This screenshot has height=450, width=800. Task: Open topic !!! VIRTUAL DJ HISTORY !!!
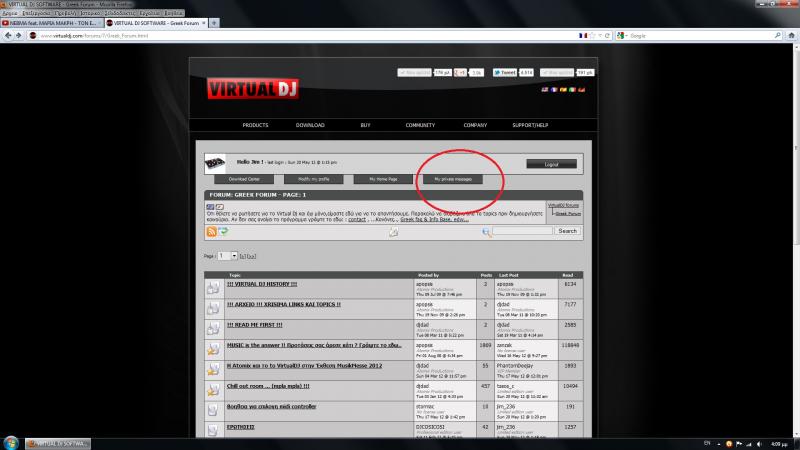262,284
